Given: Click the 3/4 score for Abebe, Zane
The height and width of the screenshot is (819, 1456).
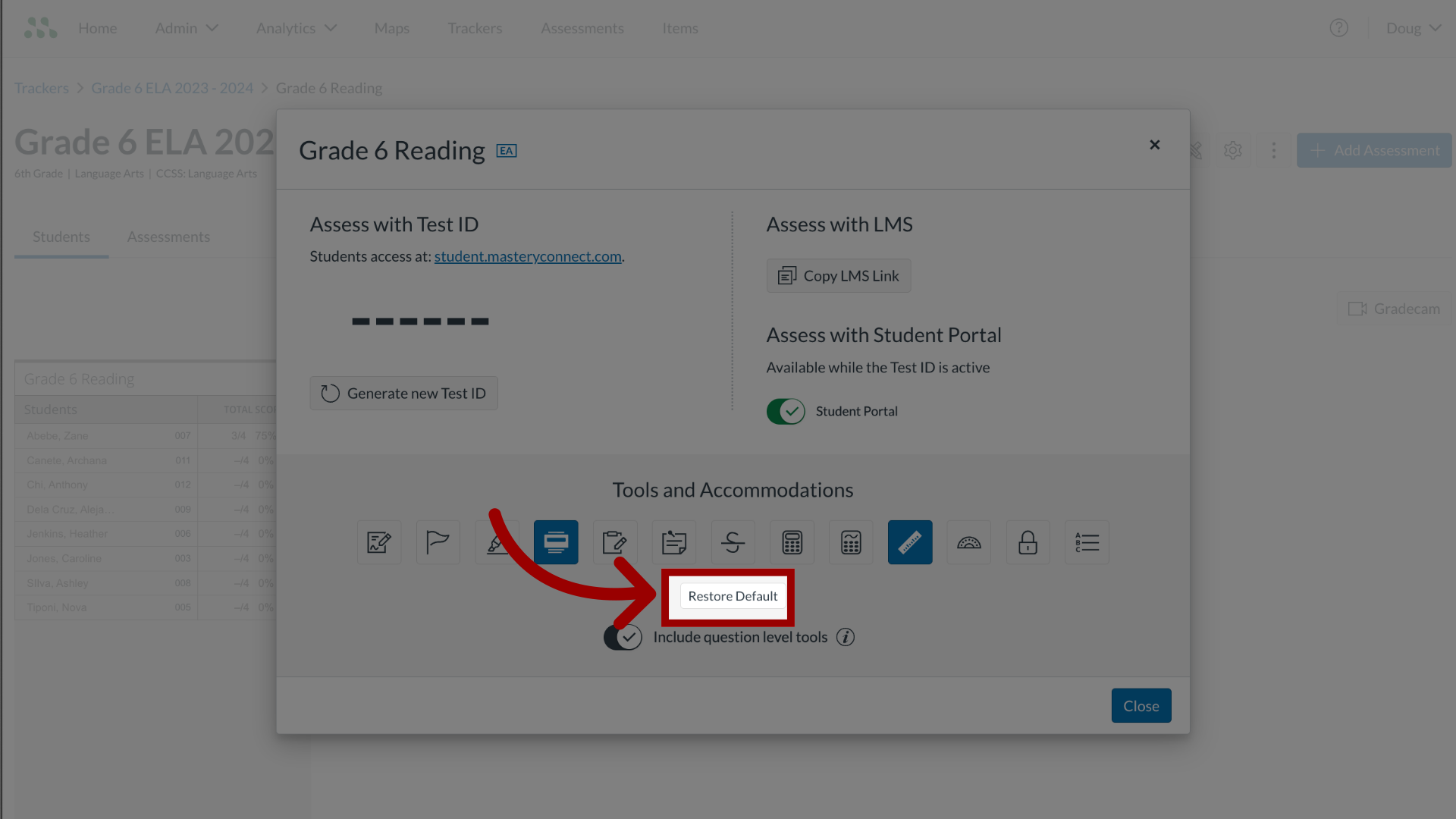Looking at the screenshot, I should 238,436.
